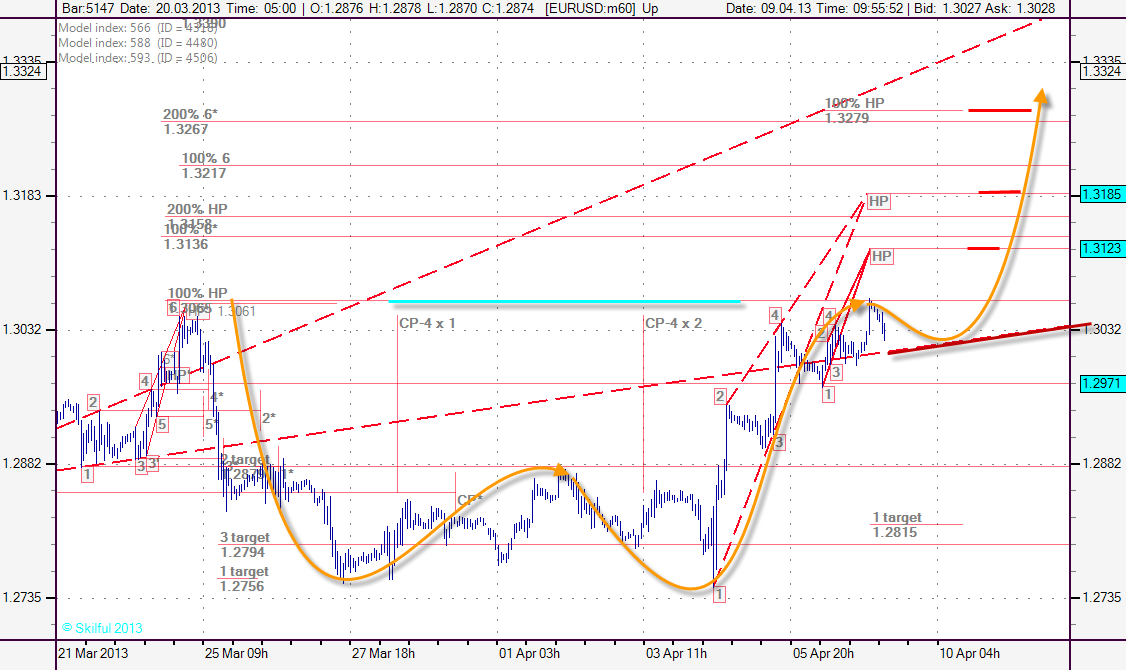This screenshot has height=671, width=1126.
Task: Click the 3 target 1.2794 label
Action: pos(244,545)
